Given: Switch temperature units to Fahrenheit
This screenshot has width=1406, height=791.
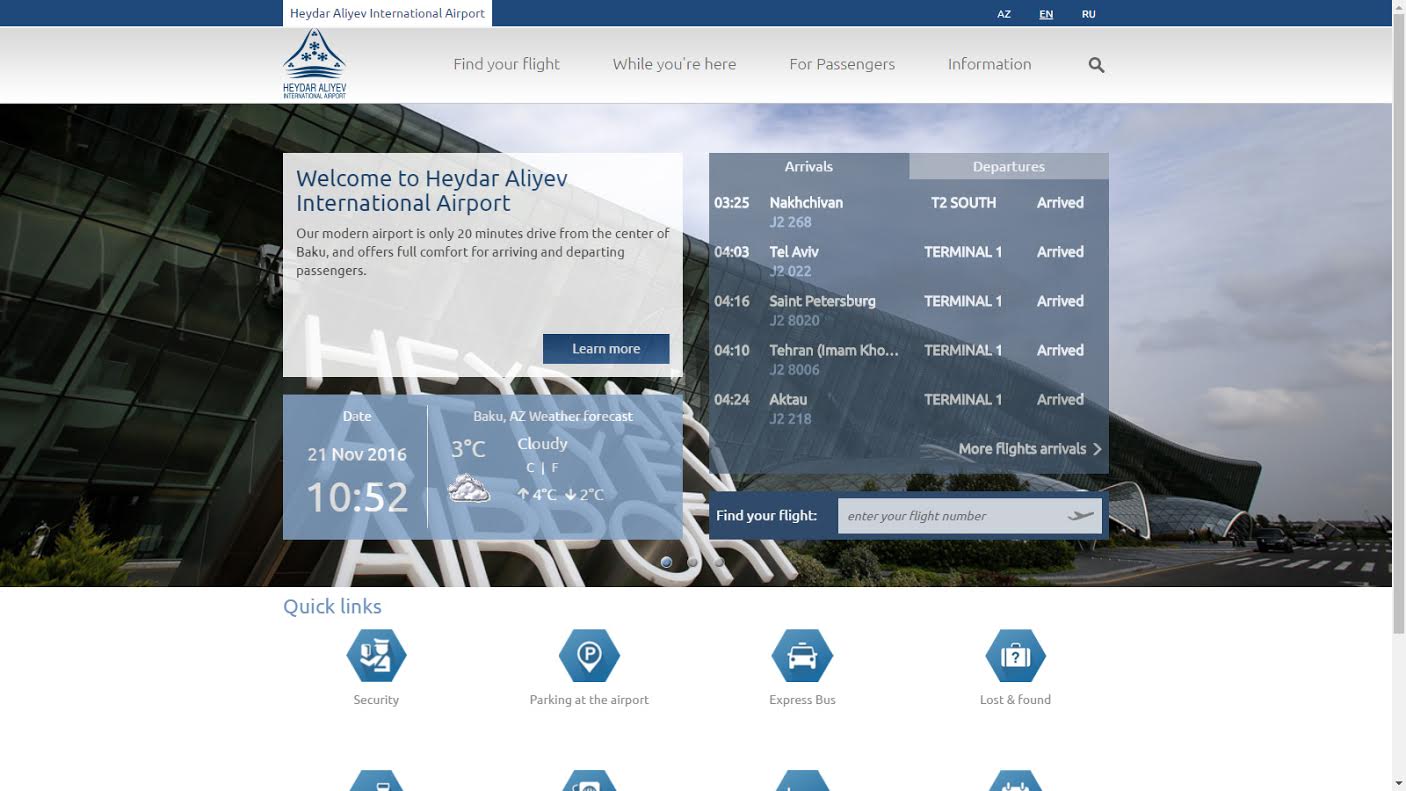Looking at the screenshot, I should 555,468.
